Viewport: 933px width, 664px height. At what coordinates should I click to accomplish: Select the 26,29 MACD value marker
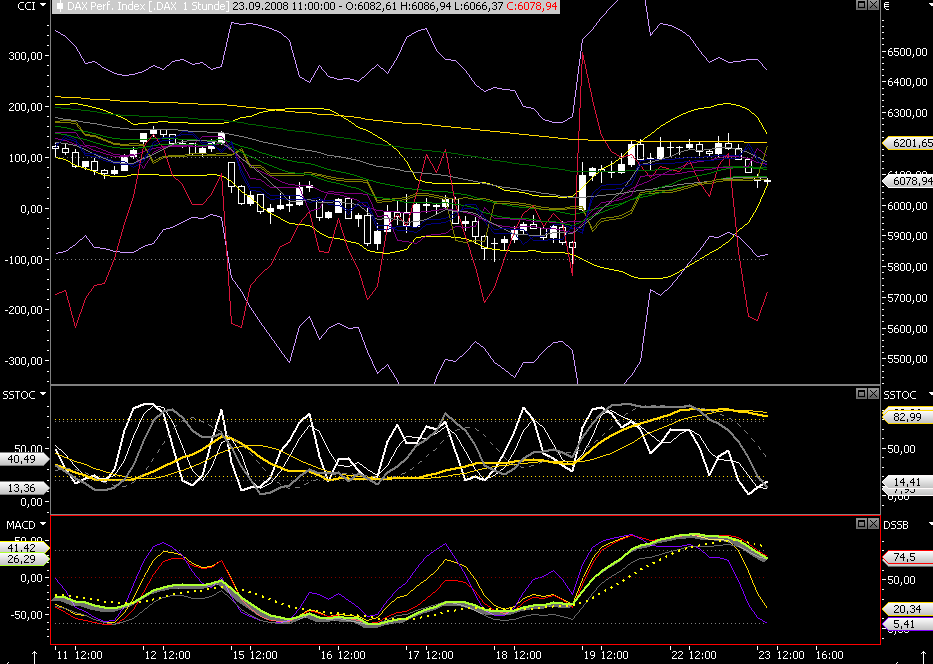click(x=24, y=559)
